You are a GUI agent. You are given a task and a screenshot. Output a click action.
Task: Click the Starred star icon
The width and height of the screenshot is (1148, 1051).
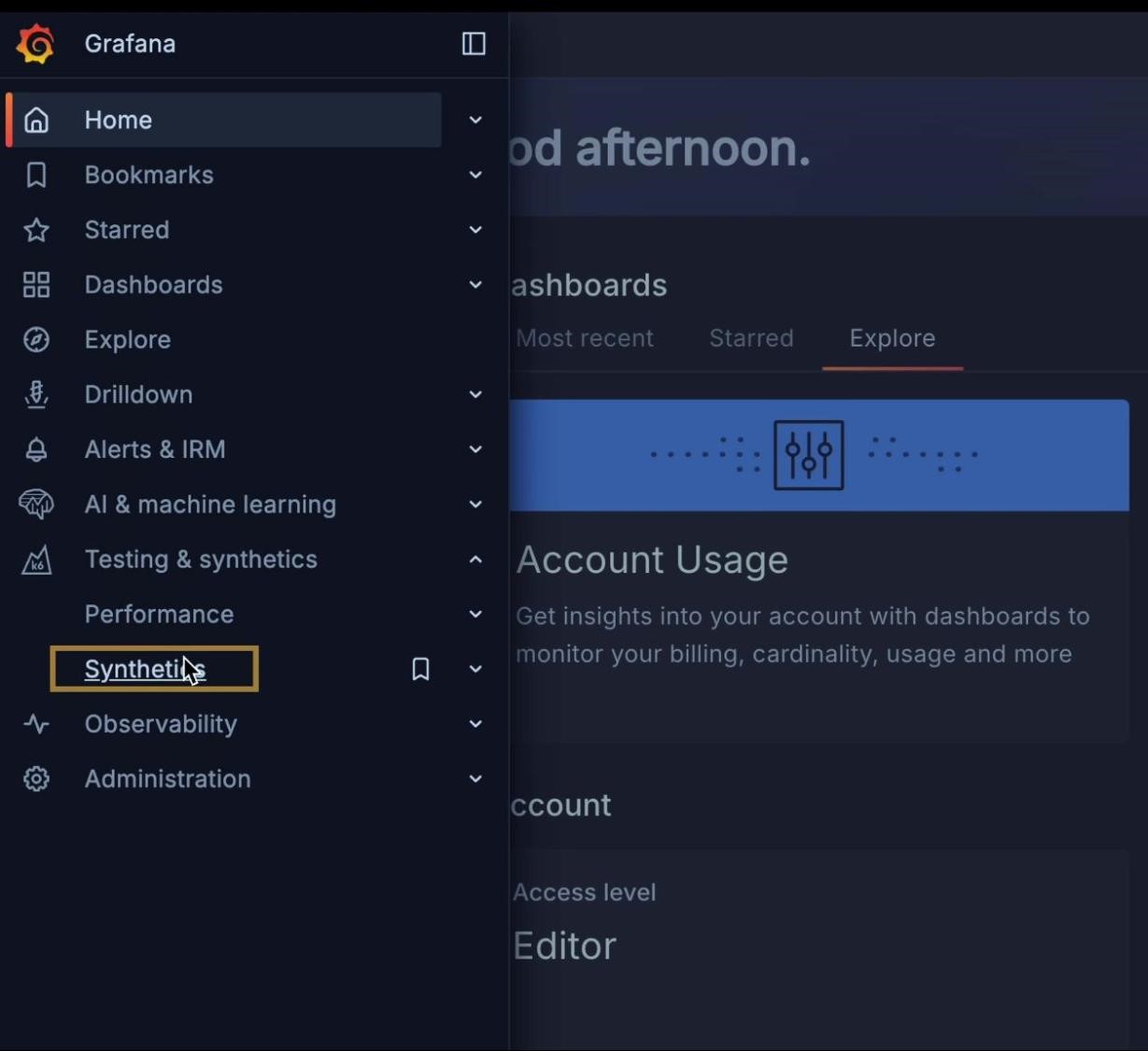(x=36, y=230)
